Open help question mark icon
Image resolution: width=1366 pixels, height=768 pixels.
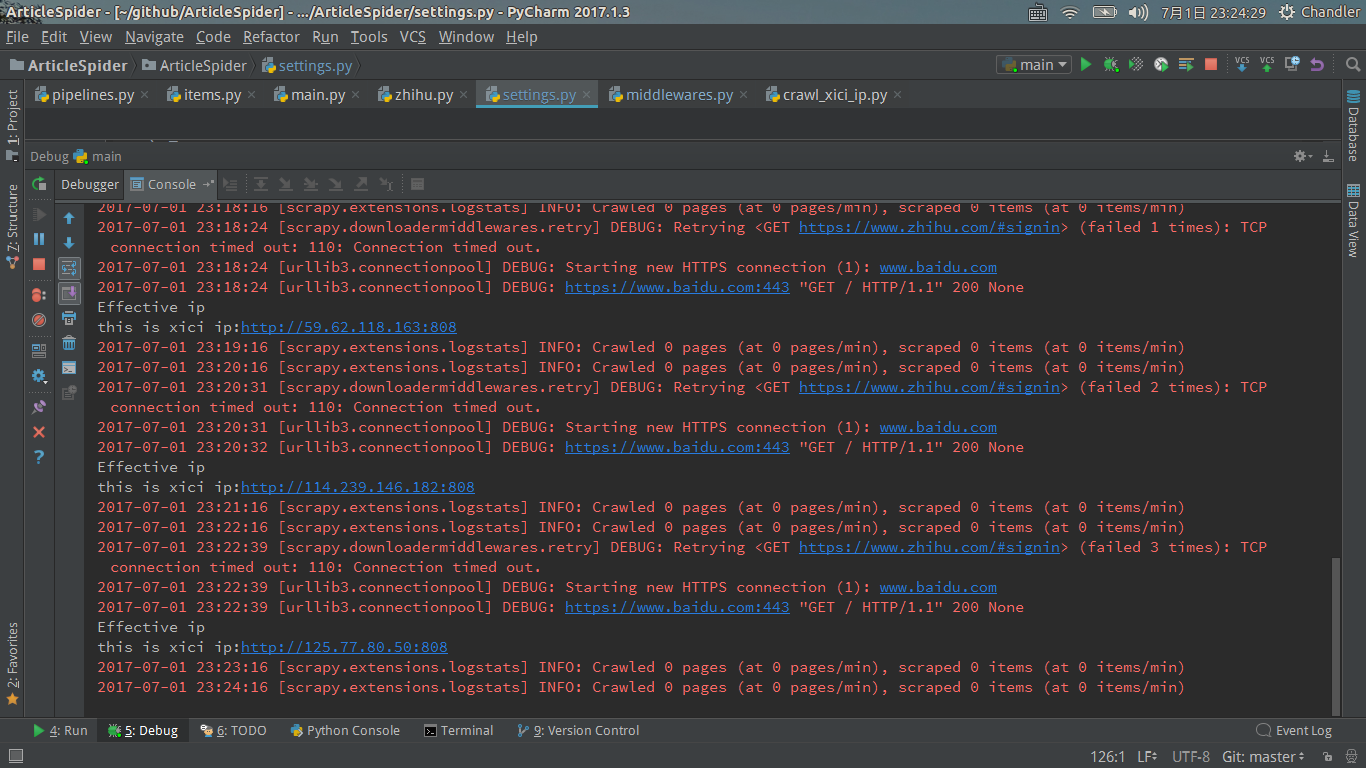pos(39,457)
